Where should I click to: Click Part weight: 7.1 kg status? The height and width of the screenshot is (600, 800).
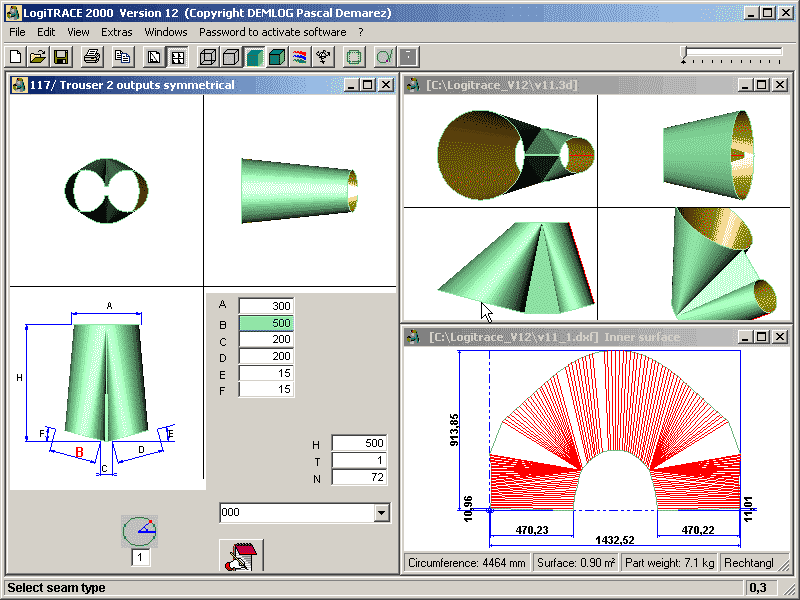[x=669, y=563]
